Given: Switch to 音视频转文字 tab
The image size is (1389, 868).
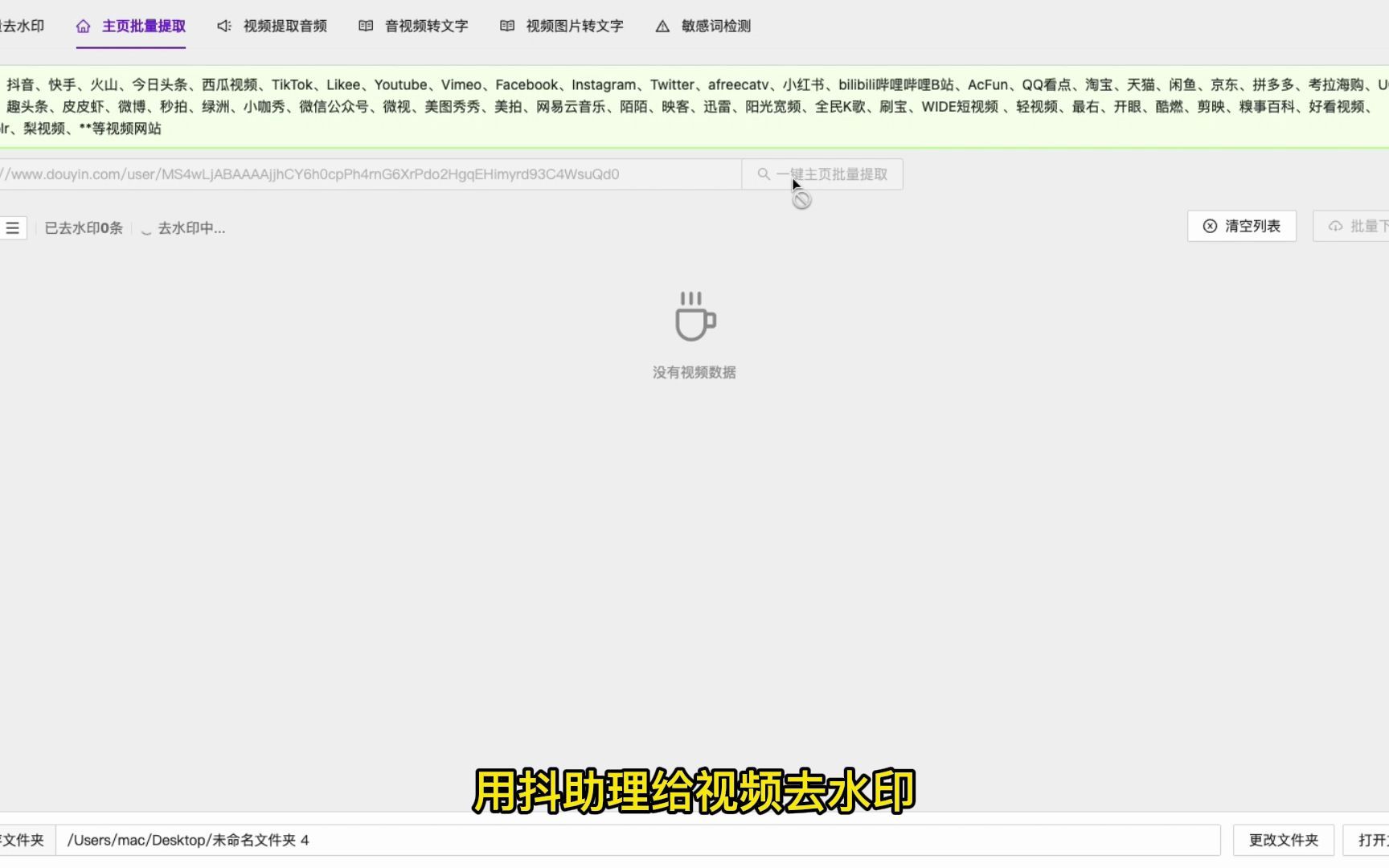Looking at the screenshot, I should pyautogui.click(x=413, y=27).
